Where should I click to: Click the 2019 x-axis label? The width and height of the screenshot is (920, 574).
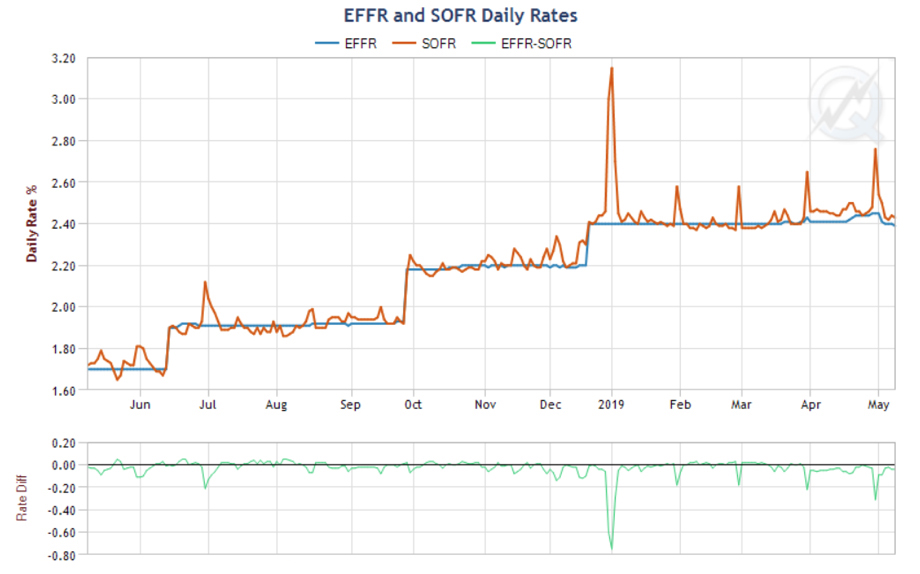(611, 405)
